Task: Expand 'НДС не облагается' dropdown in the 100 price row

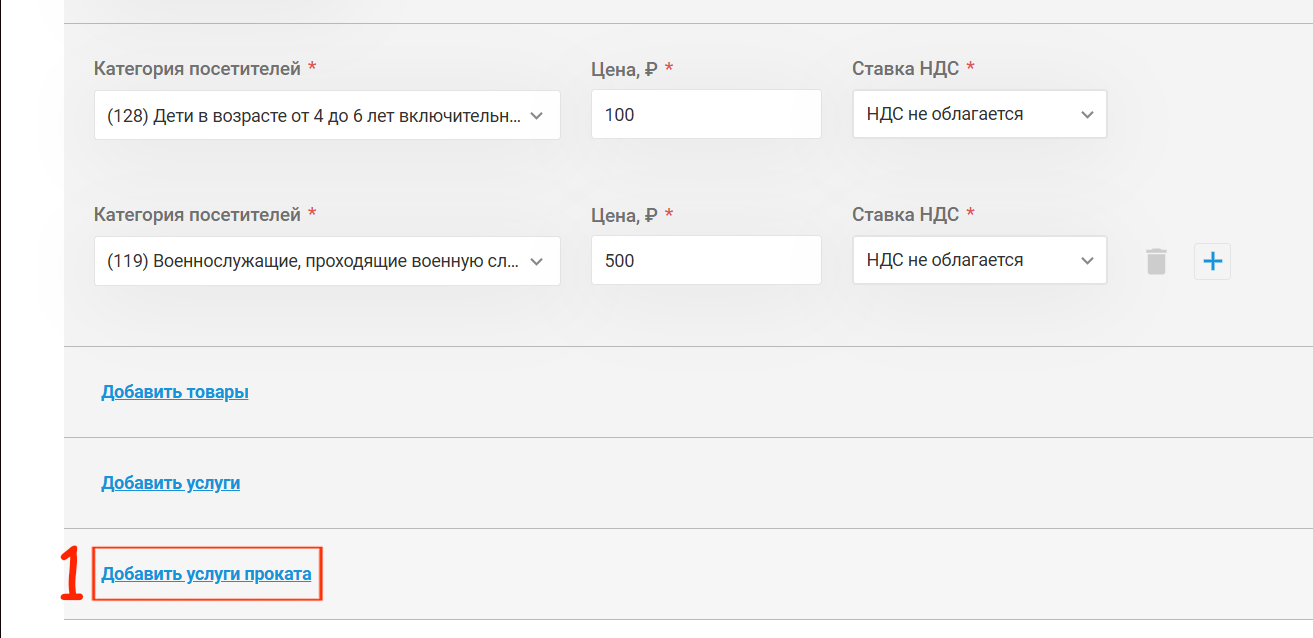Action: click(x=979, y=114)
